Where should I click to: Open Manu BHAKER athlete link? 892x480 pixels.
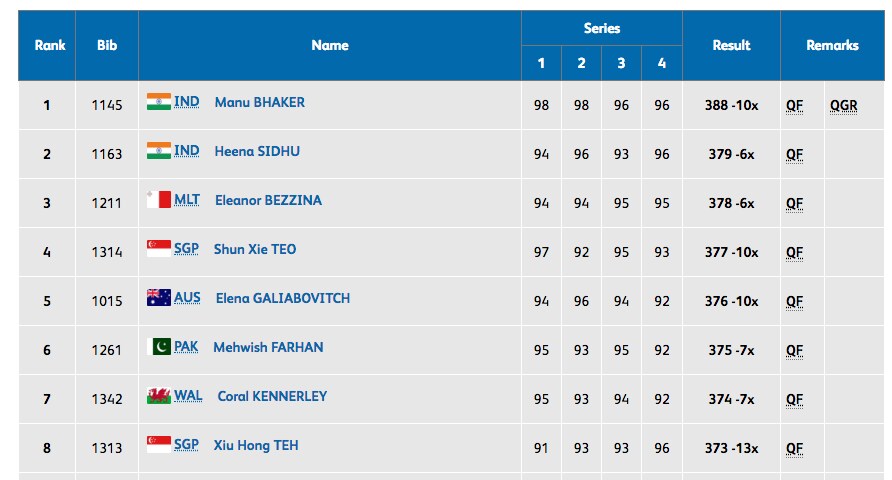point(259,102)
